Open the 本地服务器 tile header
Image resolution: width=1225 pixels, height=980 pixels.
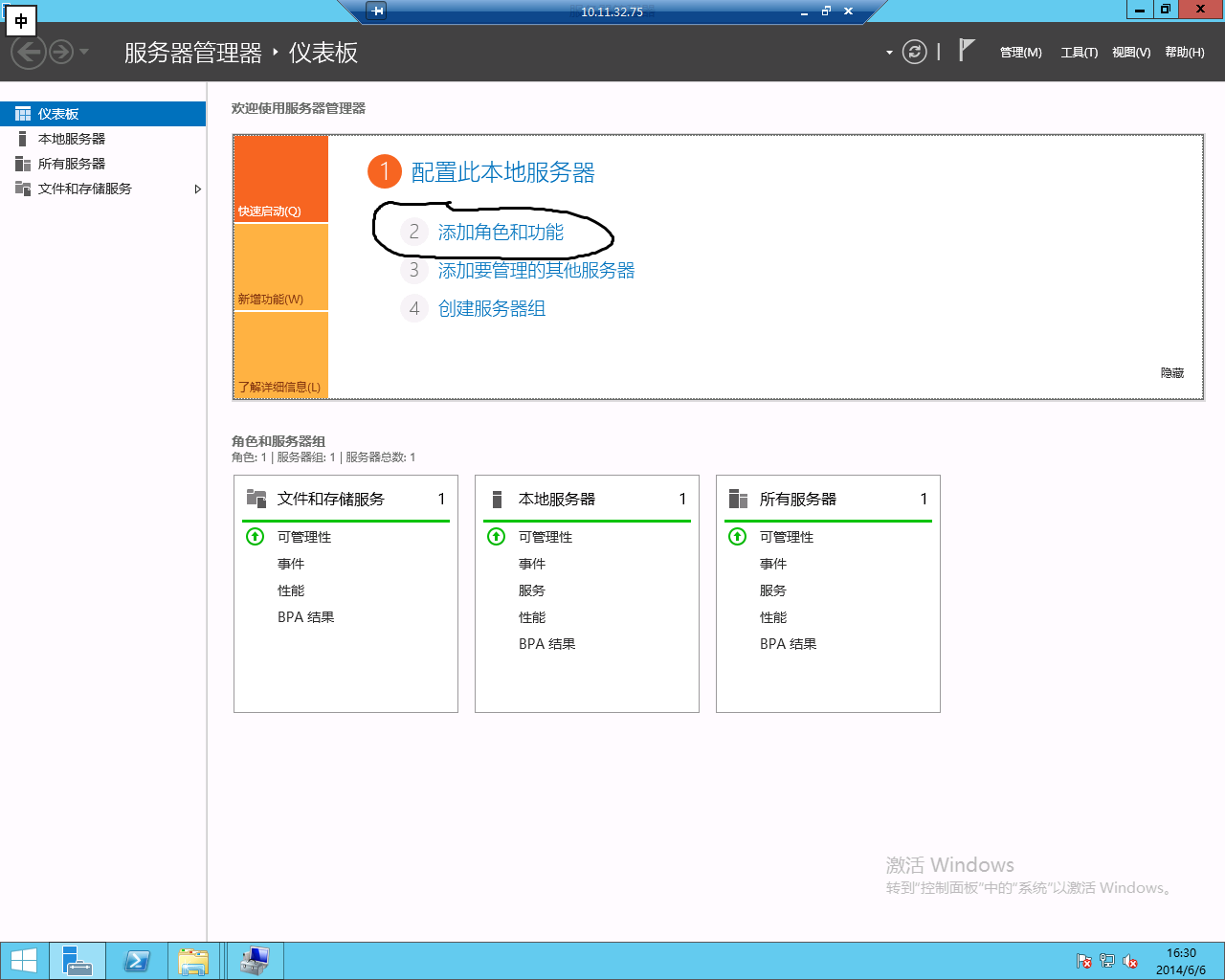click(587, 499)
